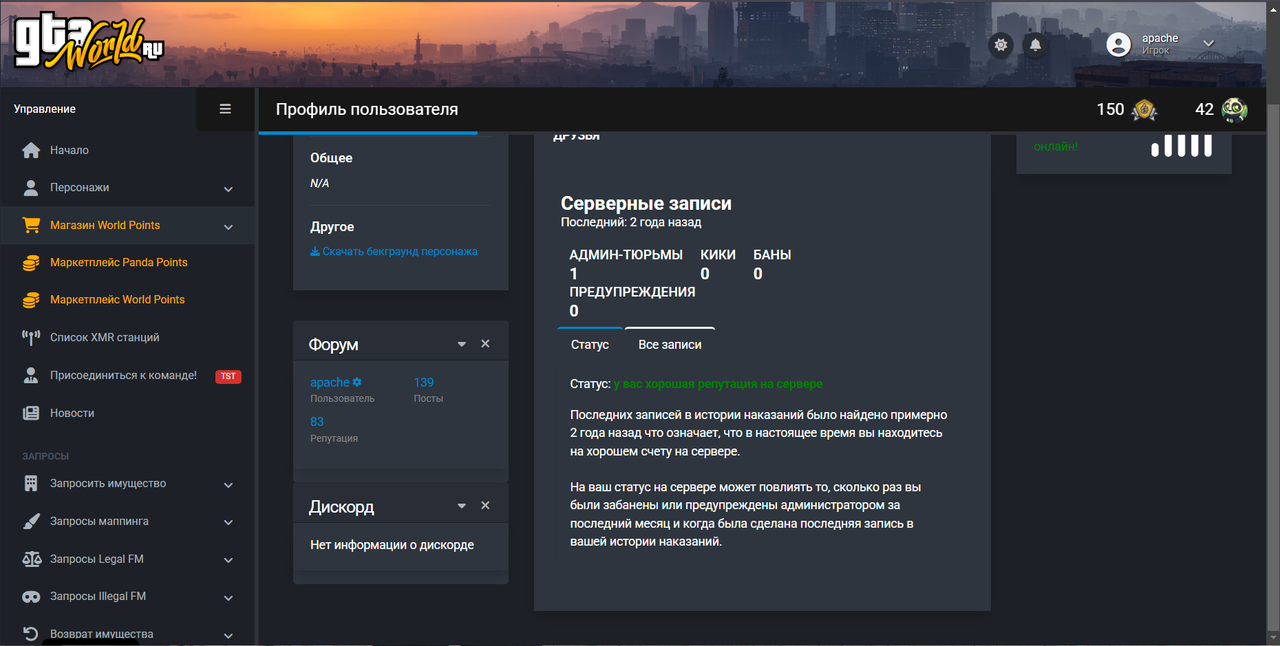
Task: Open the settings gear icon in header
Action: coord(1000,45)
